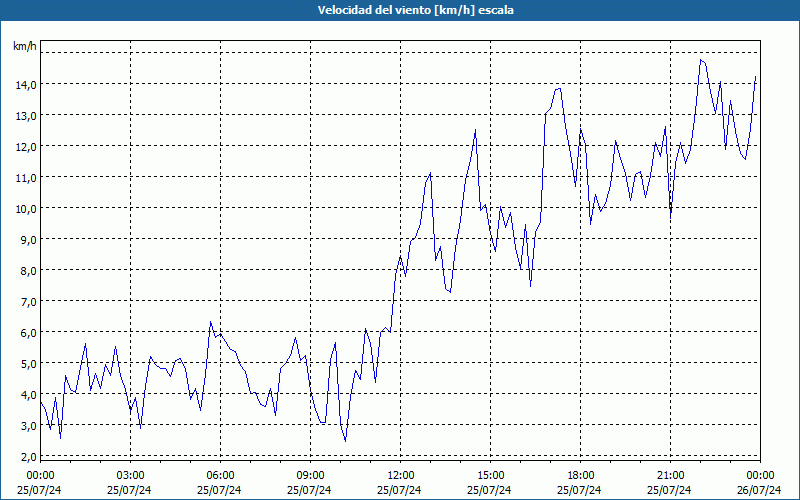Click the 12:00 time axis label
The height and width of the screenshot is (500, 800).
(x=401, y=476)
